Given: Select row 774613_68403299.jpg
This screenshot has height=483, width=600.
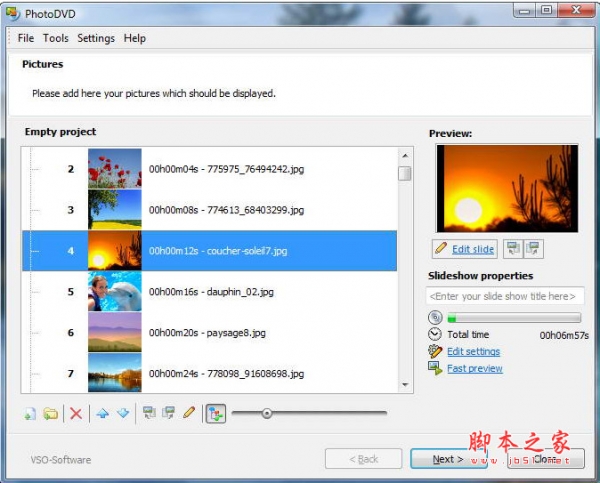Looking at the screenshot, I should tap(210, 210).
